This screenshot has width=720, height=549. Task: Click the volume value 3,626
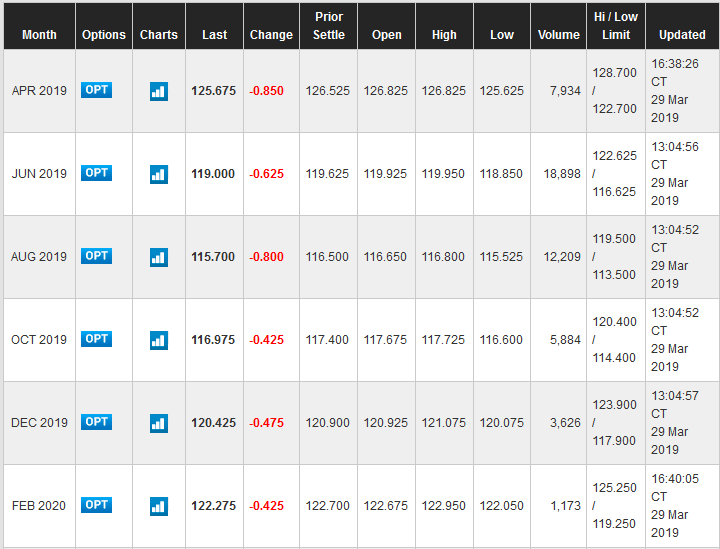point(565,423)
